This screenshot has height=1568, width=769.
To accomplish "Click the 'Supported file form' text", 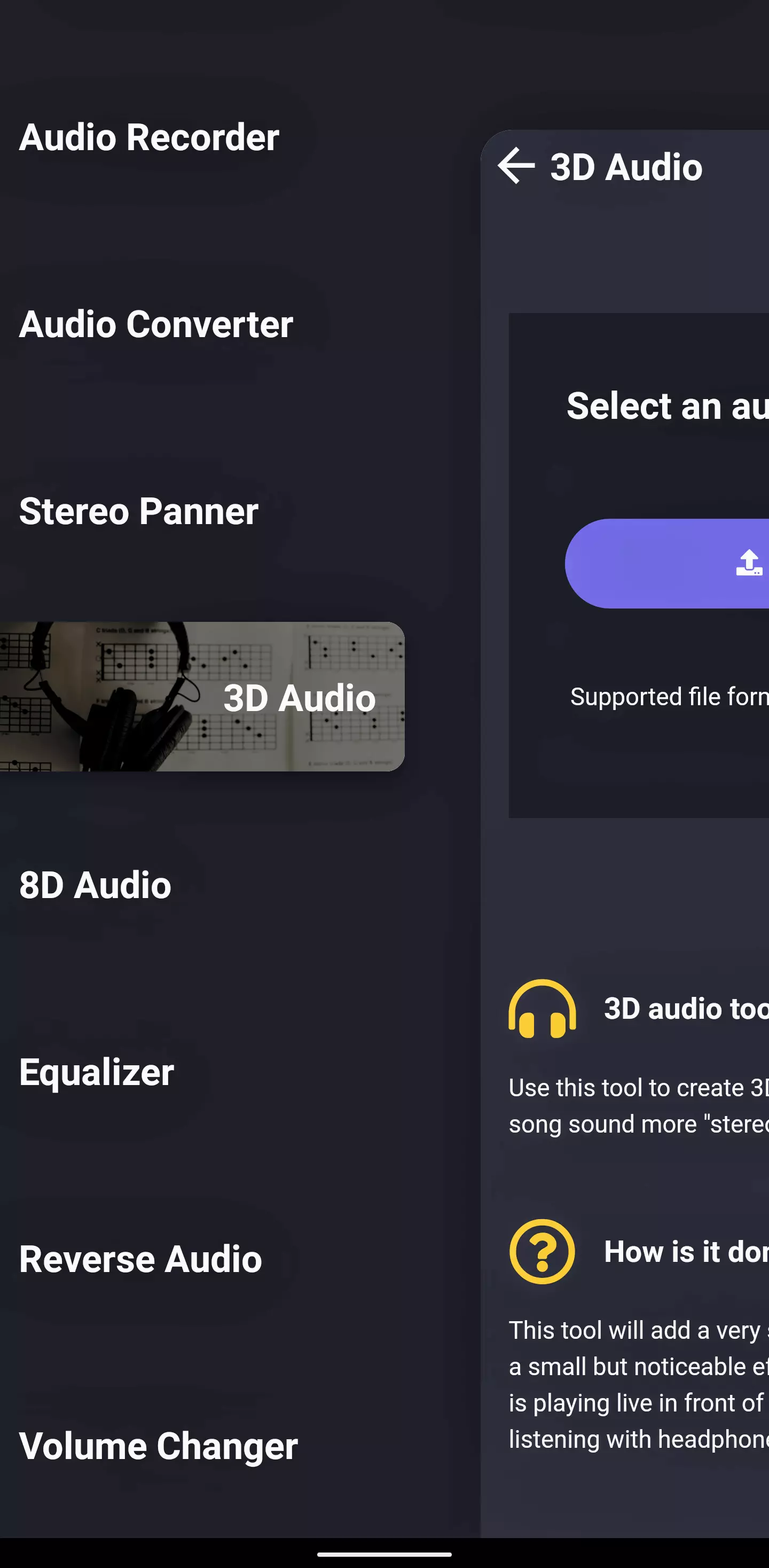I will pos(669,696).
